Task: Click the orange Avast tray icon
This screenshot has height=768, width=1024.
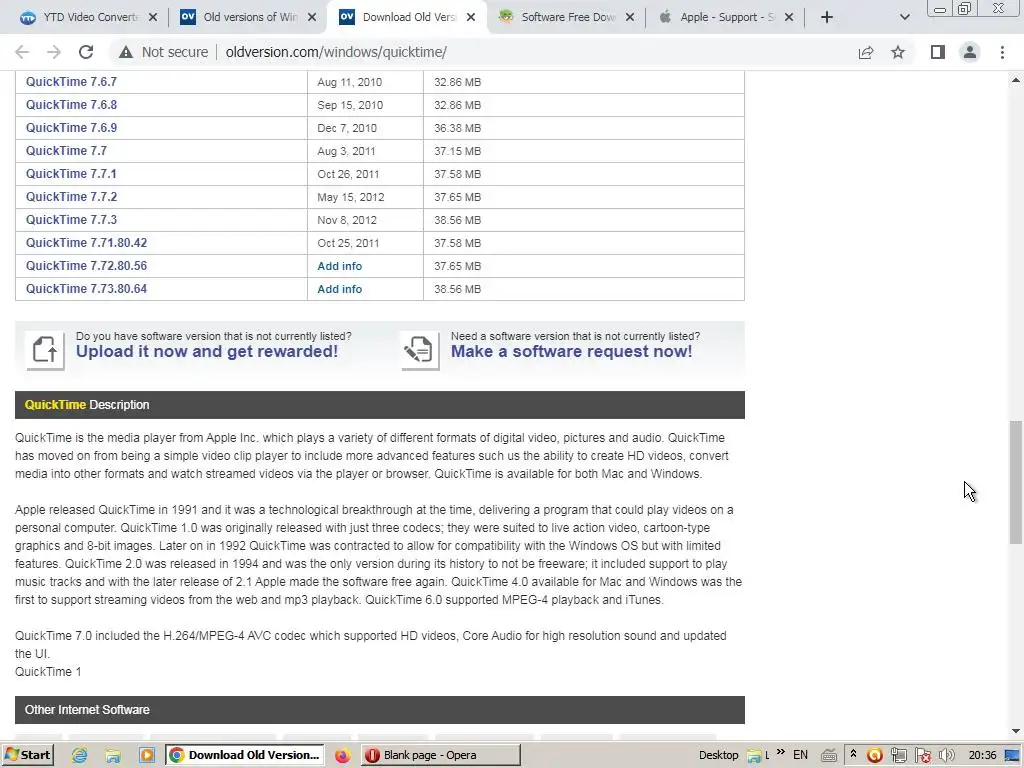Action: [874, 756]
